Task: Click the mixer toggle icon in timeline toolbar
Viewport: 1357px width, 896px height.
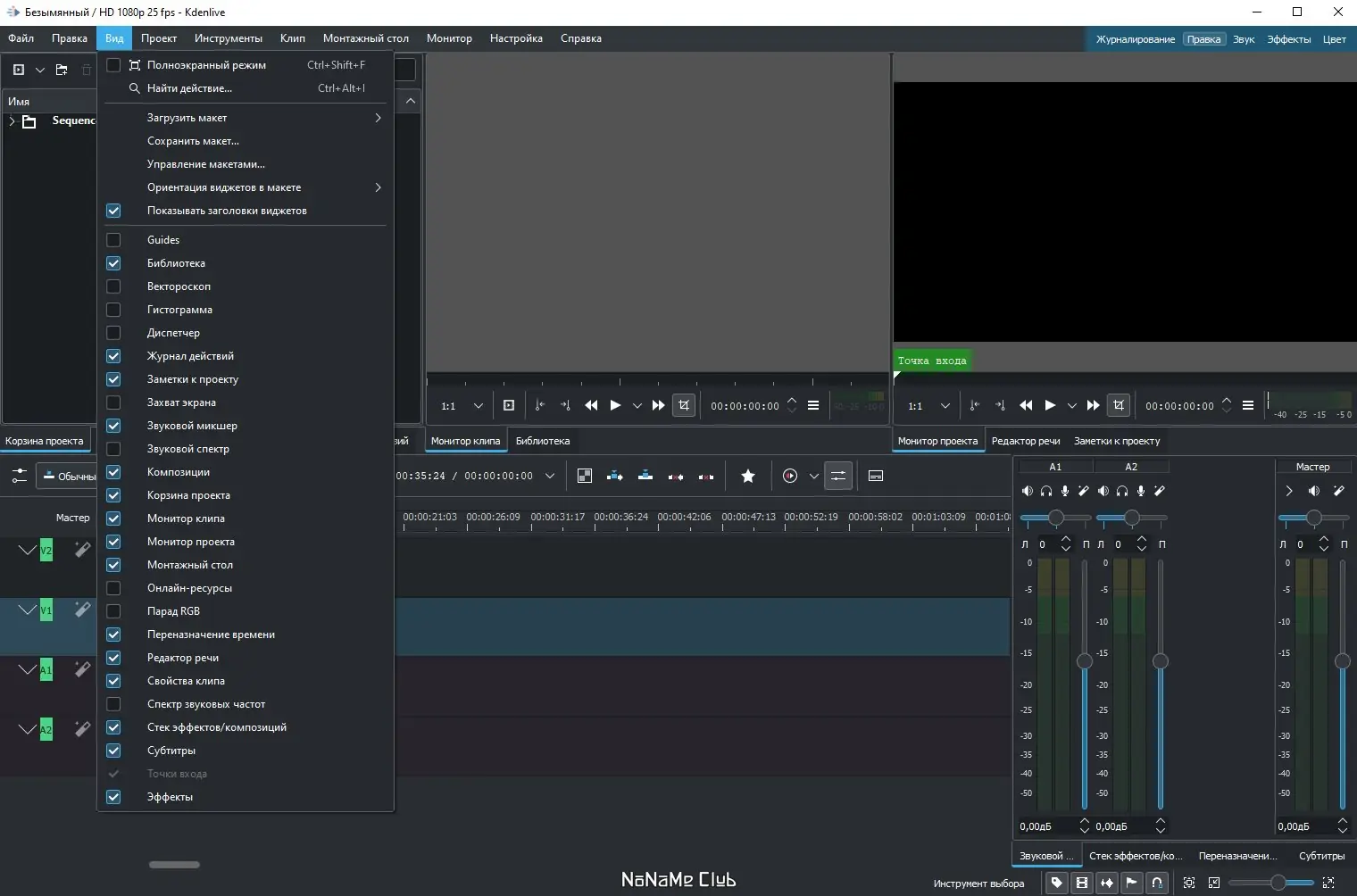Action: click(837, 477)
